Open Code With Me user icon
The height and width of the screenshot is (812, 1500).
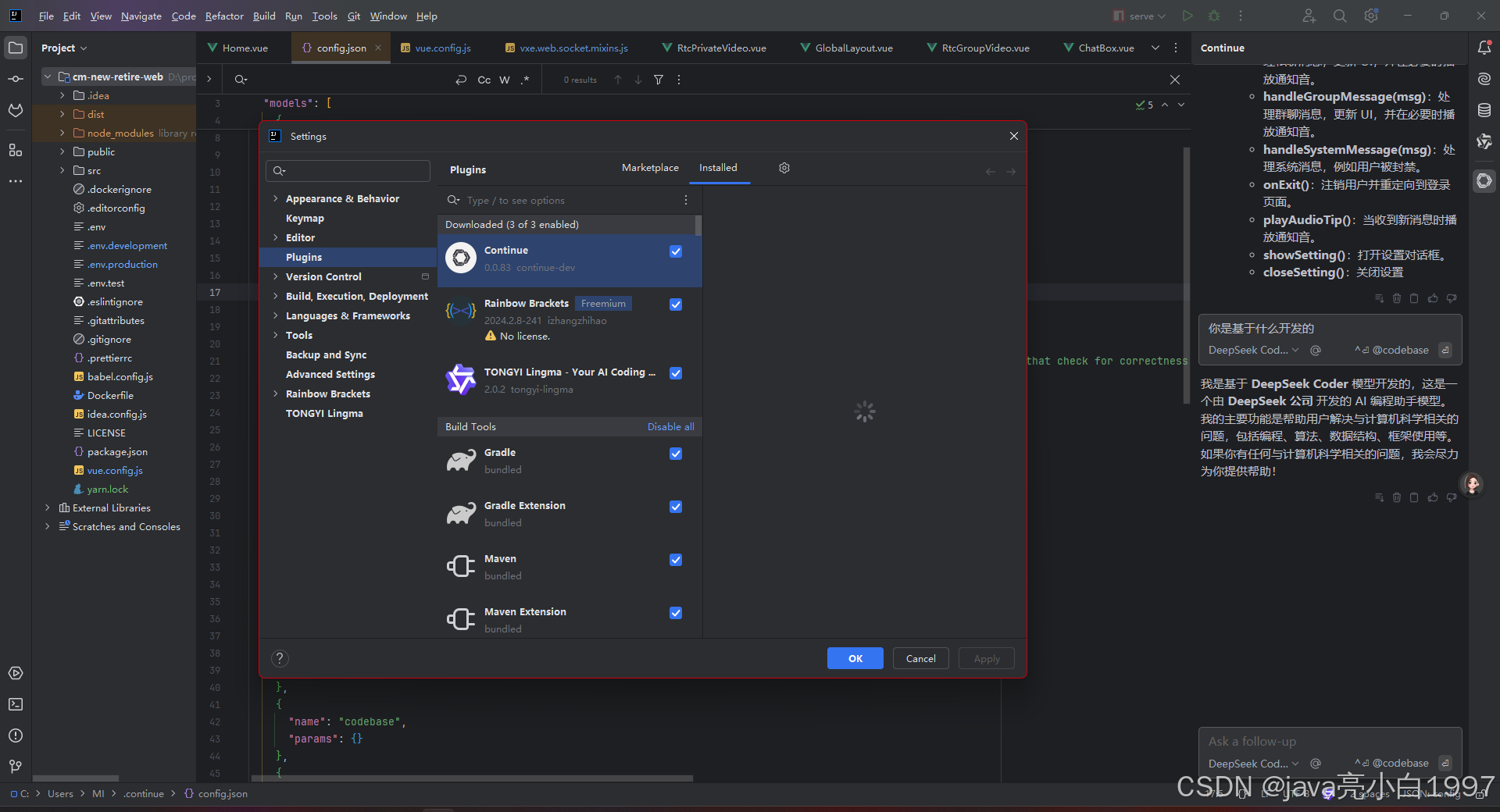(x=1309, y=16)
